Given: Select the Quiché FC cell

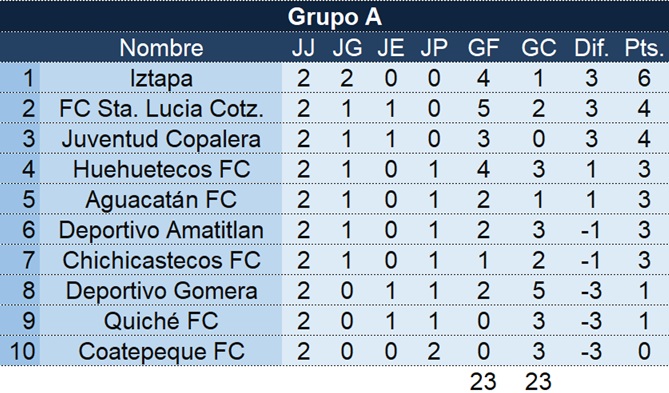Looking at the screenshot, I should point(161,320).
